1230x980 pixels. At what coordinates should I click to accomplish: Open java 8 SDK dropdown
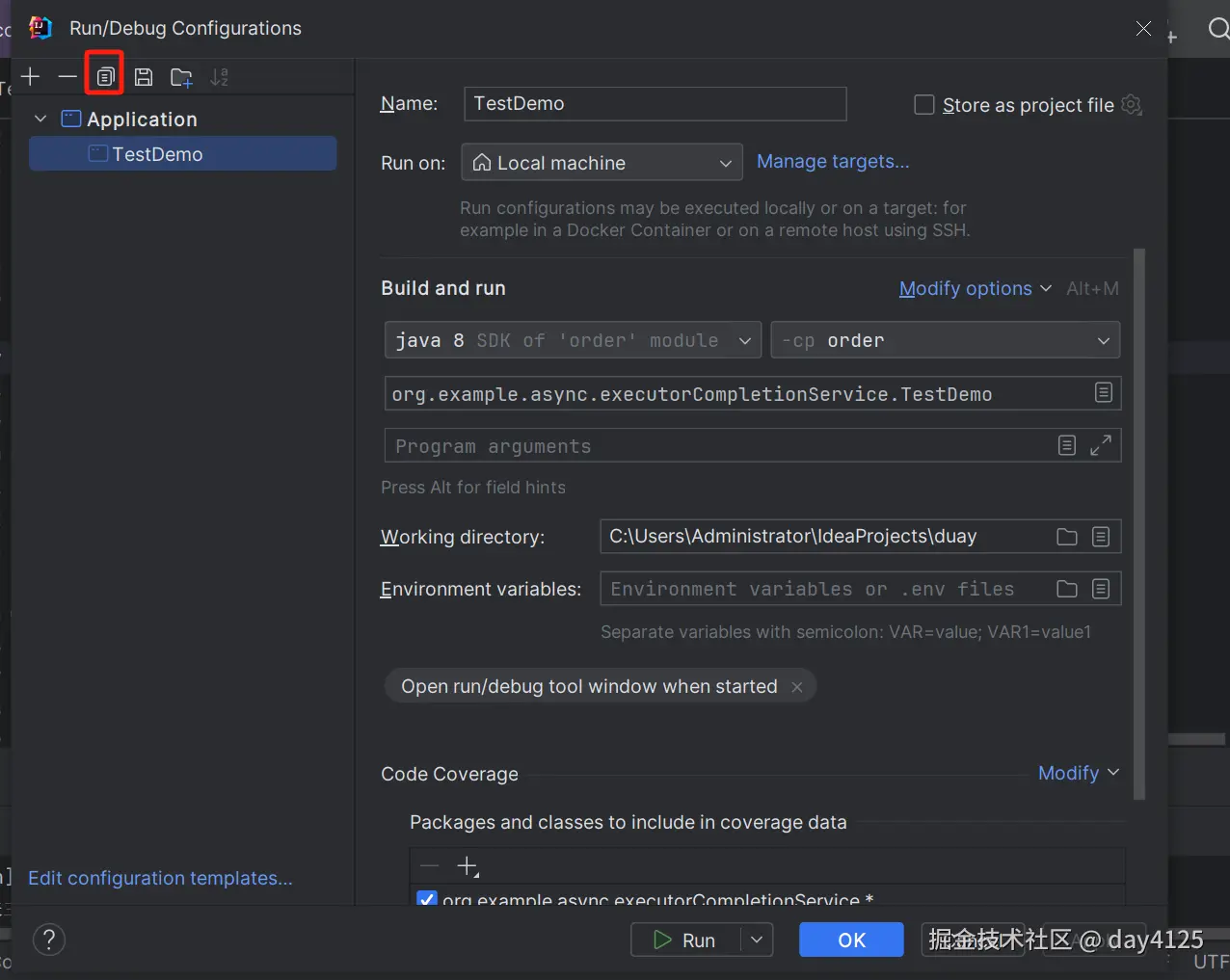tap(574, 340)
